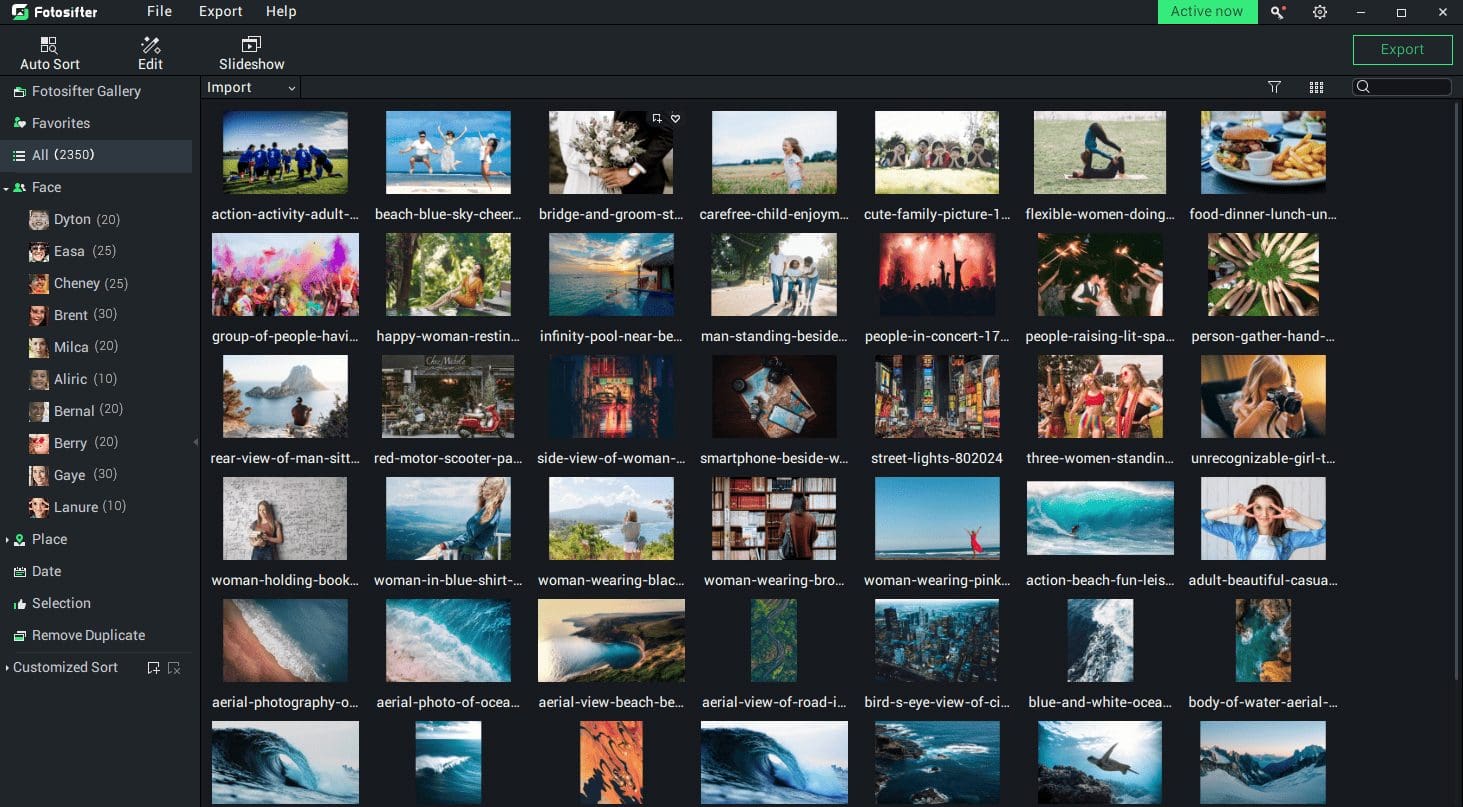
Task: Open the Import dropdown
Action: click(251, 88)
